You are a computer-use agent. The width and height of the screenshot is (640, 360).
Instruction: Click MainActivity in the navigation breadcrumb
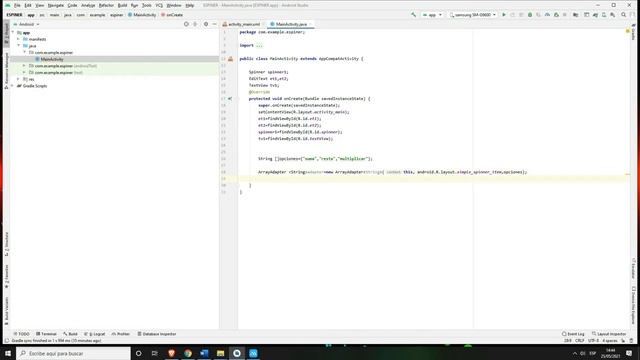tap(142, 15)
